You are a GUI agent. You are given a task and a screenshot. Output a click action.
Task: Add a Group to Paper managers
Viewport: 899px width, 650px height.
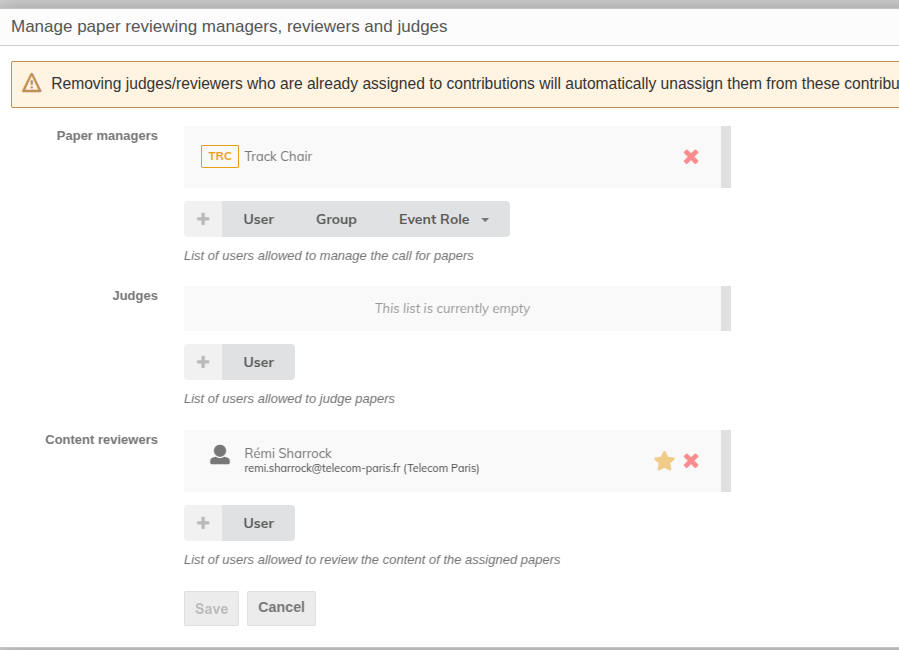[337, 219]
